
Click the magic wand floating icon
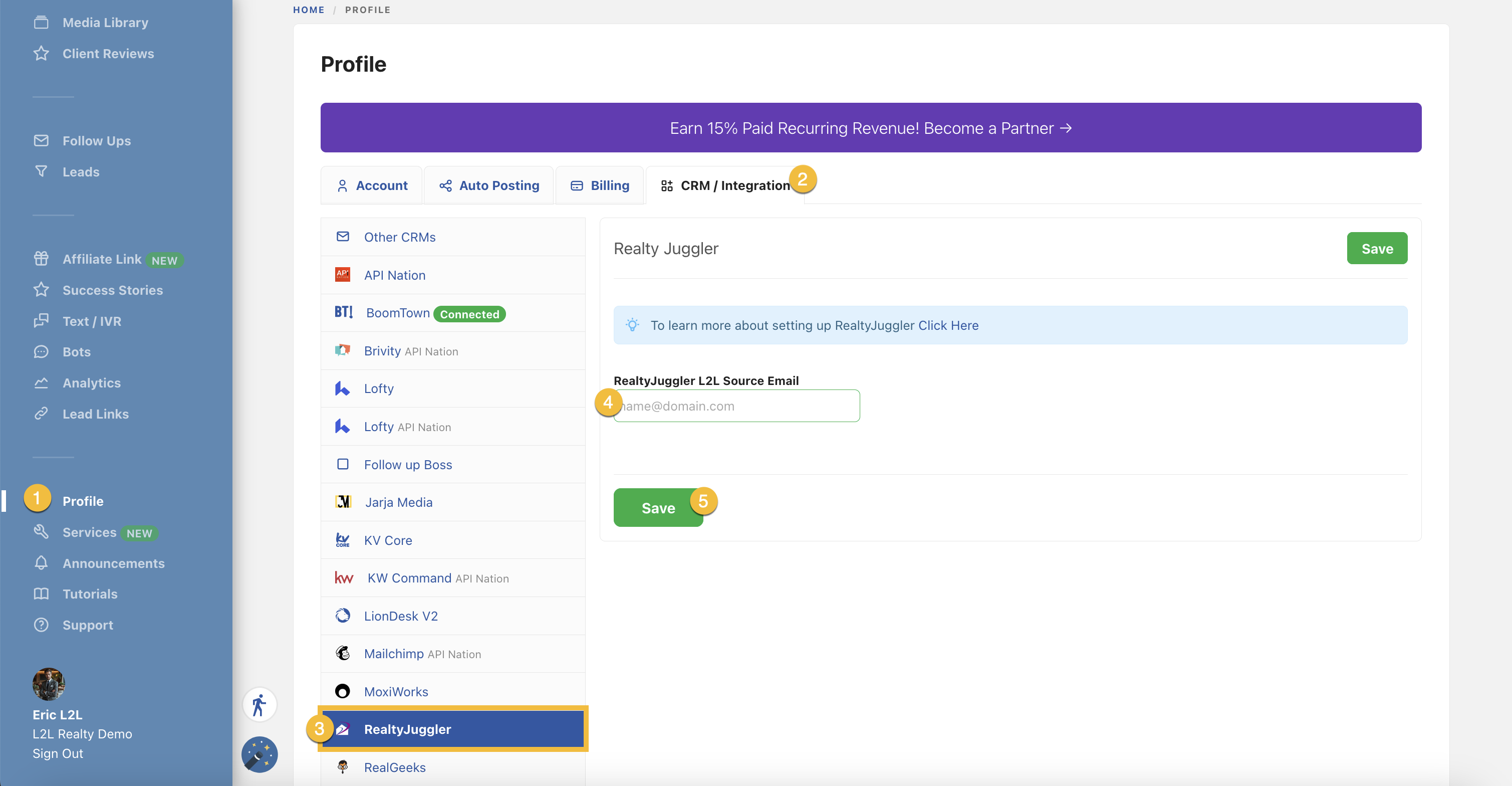pos(260,754)
